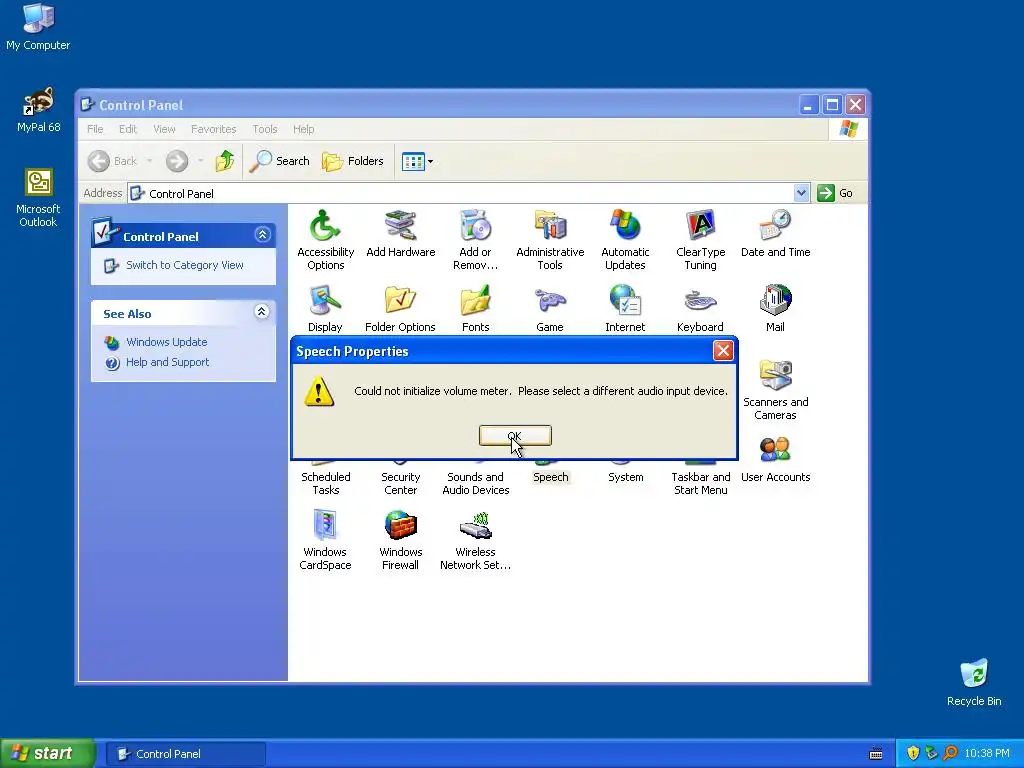
Task: Click the on-screen keyboard tray icon
Action: click(x=876, y=754)
